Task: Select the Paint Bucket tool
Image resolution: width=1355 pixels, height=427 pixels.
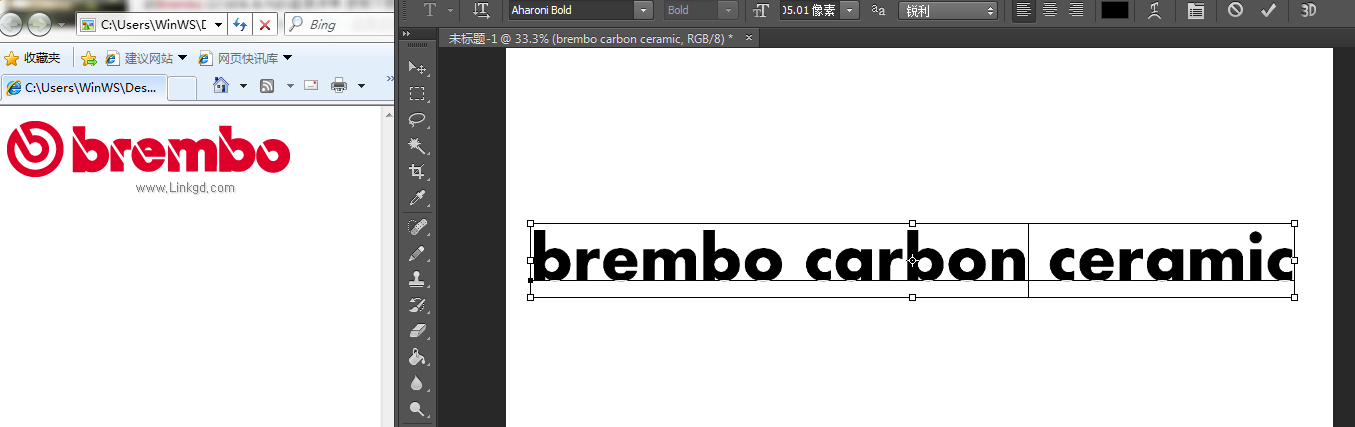Action: pyautogui.click(x=417, y=357)
